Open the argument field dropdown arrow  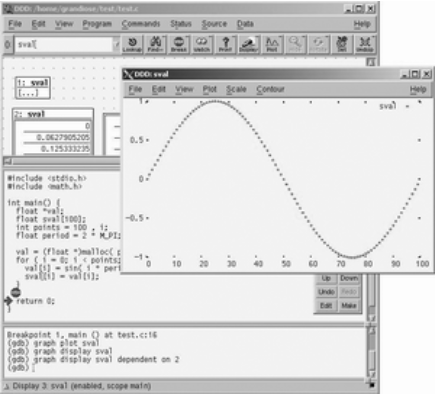click(x=117, y=45)
